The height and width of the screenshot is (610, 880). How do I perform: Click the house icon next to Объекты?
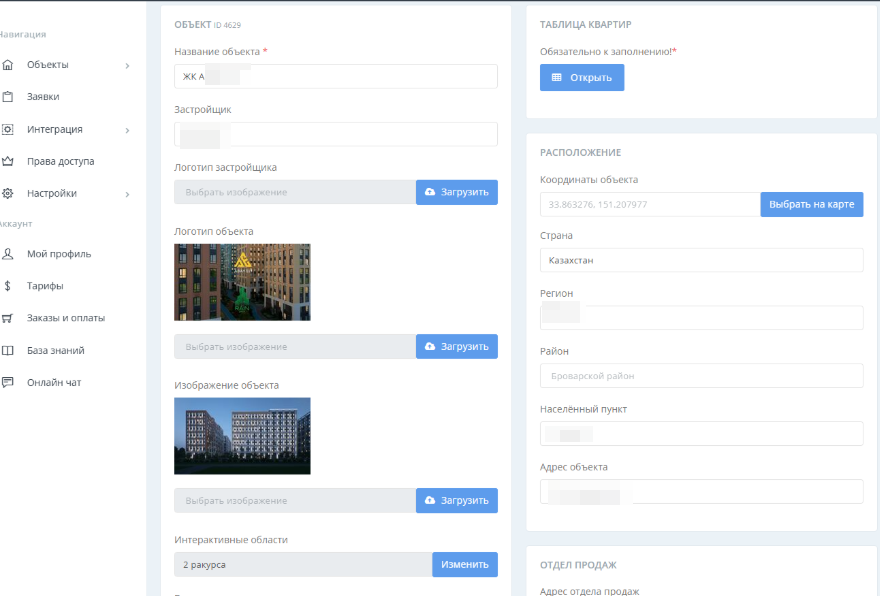pyautogui.click(x=8, y=65)
